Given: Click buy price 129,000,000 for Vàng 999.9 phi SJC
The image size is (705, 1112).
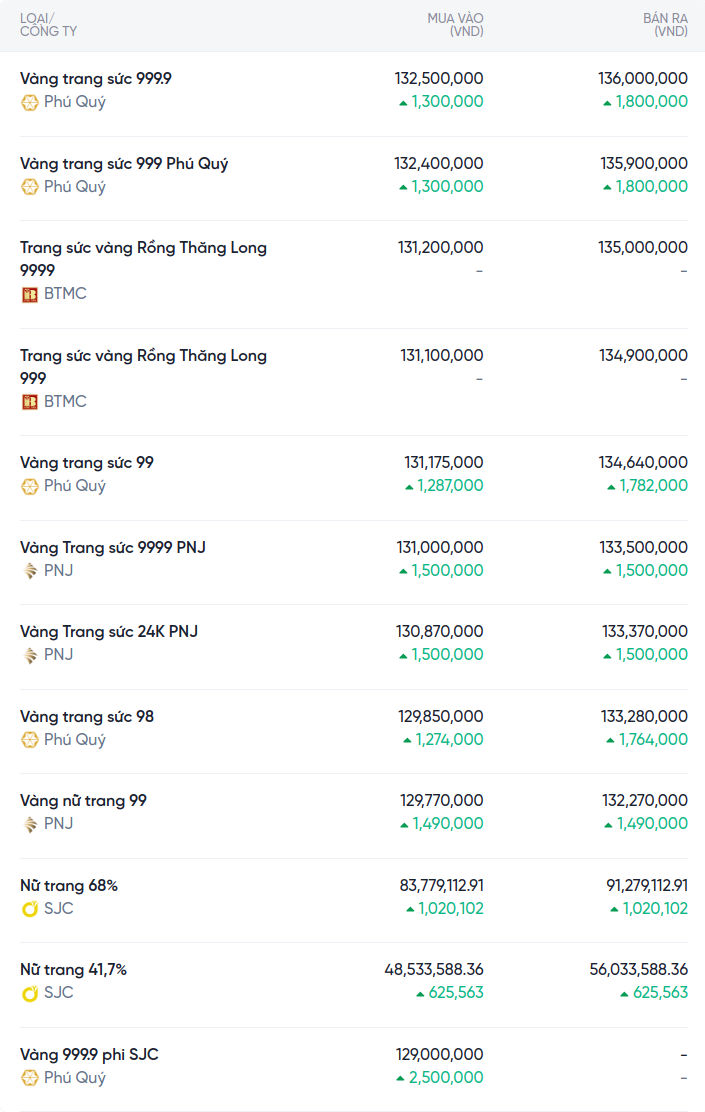Looking at the screenshot, I should coord(440,1054).
